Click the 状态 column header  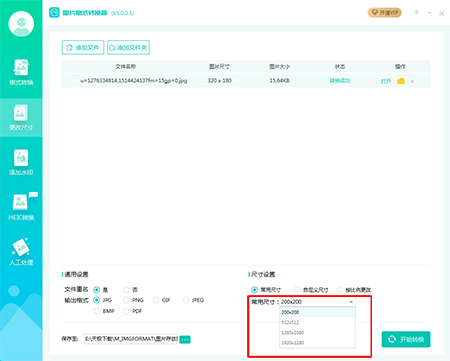click(x=340, y=67)
